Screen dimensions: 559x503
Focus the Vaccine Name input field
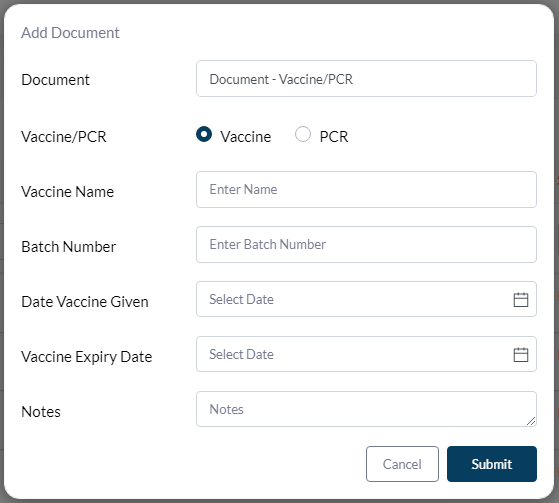[x=366, y=189]
